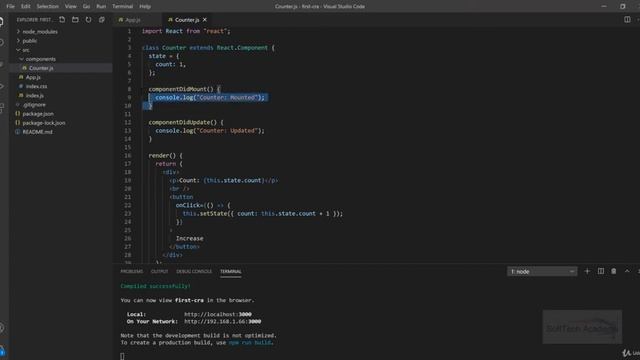Close the Counter.js editor tab
640x360 pixels.
(x=205, y=20)
